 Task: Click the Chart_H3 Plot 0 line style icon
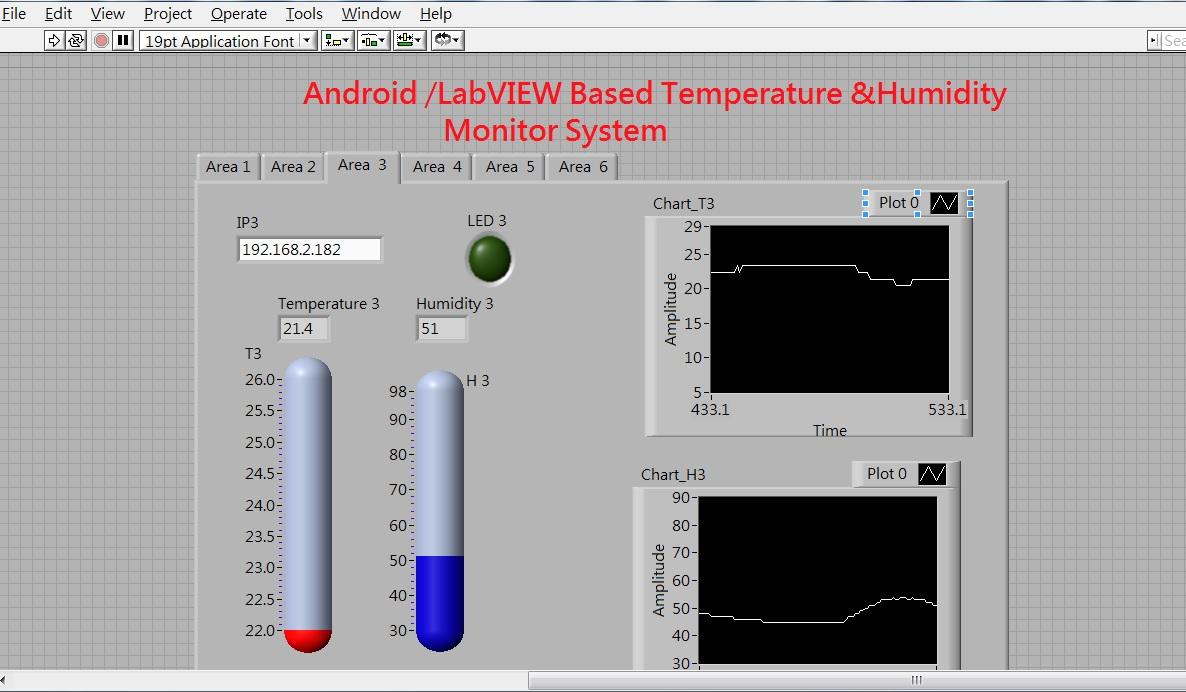coord(932,473)
